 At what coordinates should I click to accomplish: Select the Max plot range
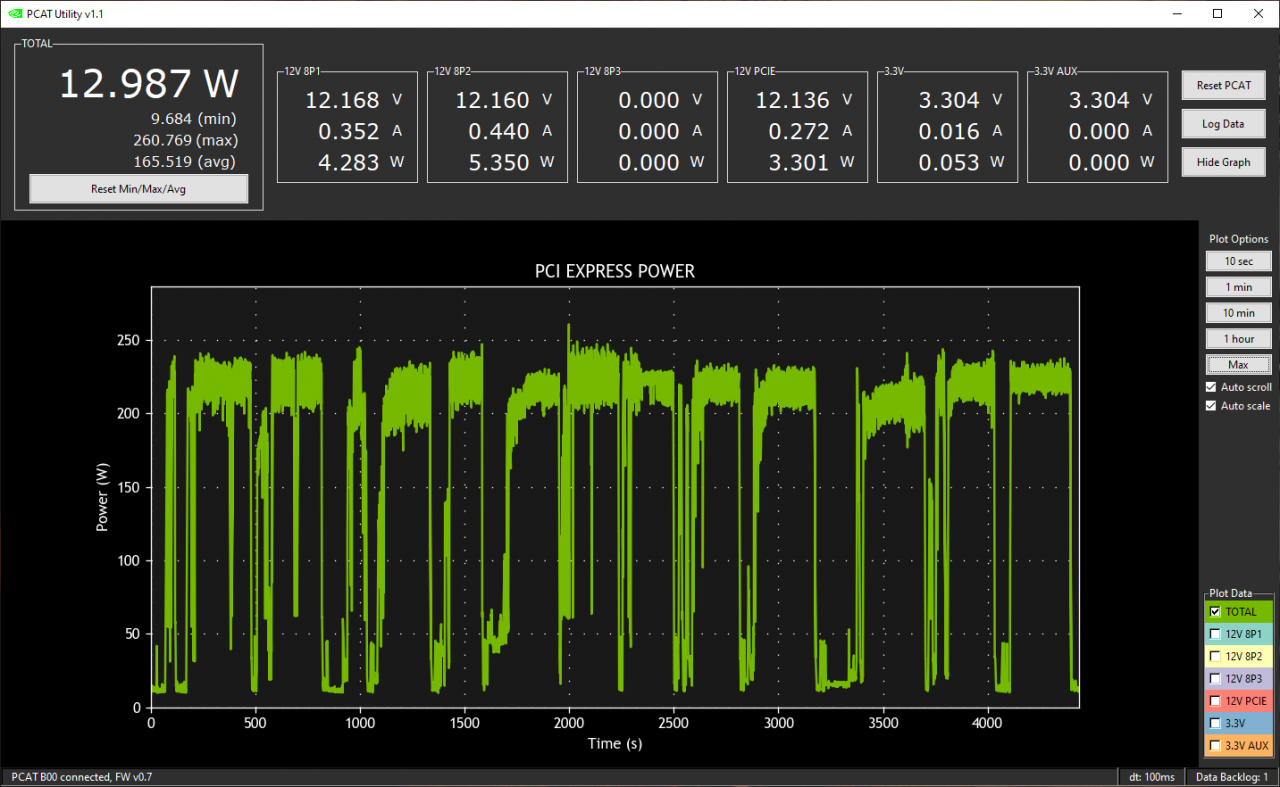click(1238, 365)
